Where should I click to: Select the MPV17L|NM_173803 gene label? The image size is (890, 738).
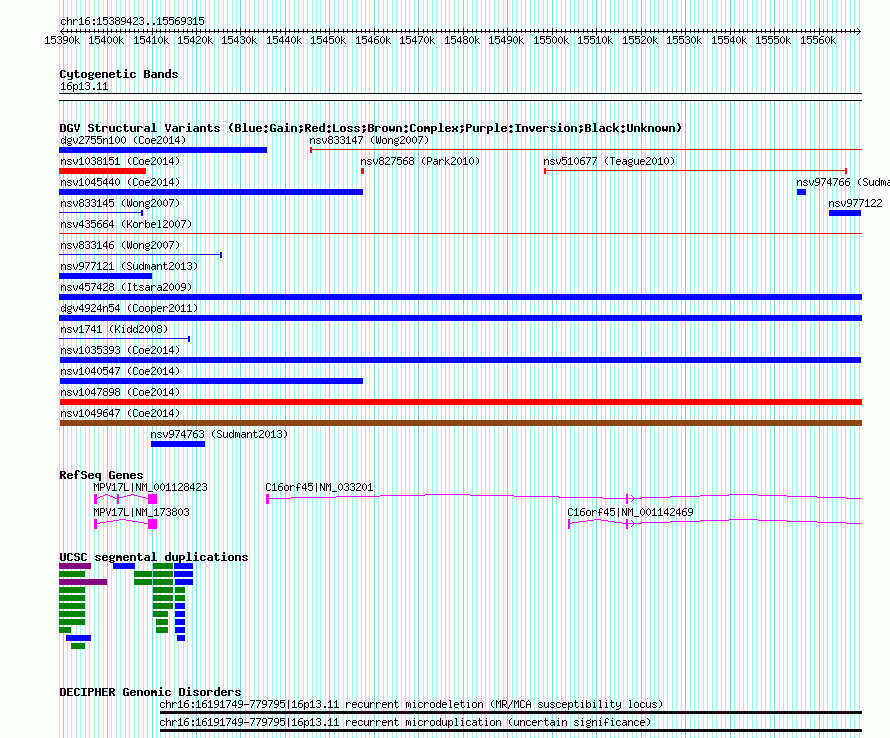click(141, 512)
